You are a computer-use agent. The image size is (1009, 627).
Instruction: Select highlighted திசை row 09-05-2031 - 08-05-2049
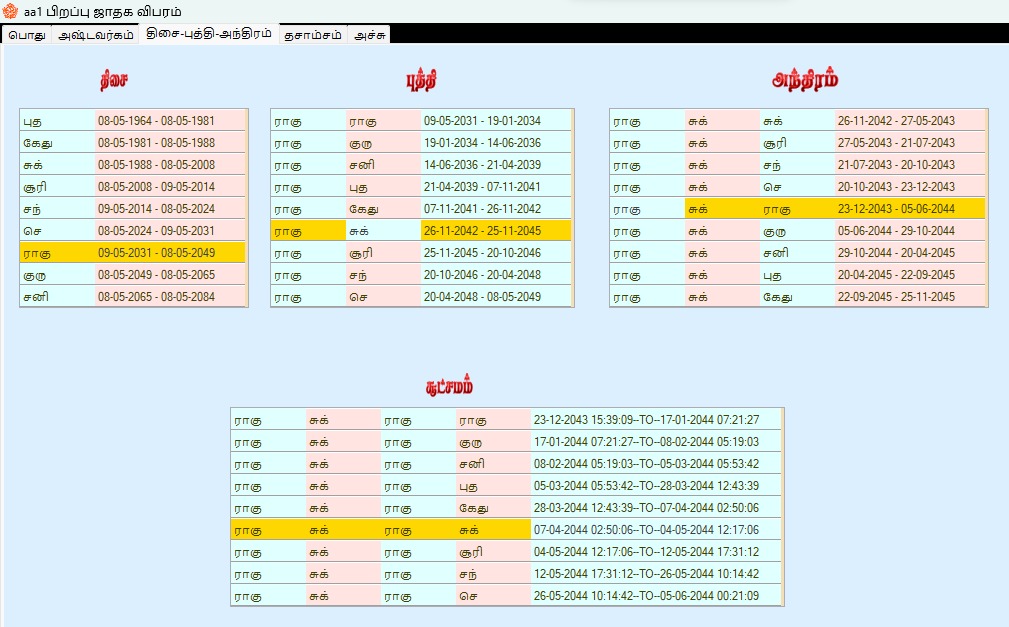[133, 252]
